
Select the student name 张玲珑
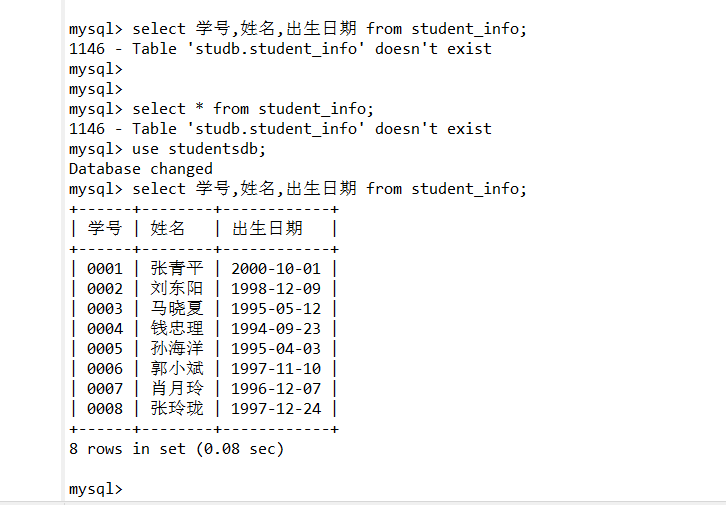tap(177, 409)
